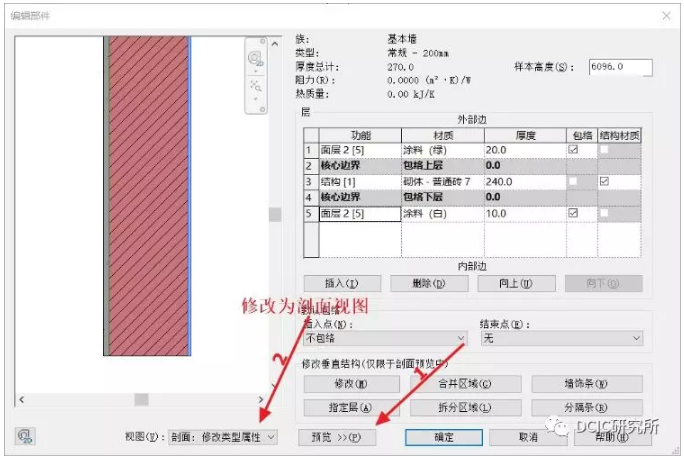This screenshot has width=684, height=457.
Task: Click the 包络下层 cell in row 4
Action: coord(442,197)
